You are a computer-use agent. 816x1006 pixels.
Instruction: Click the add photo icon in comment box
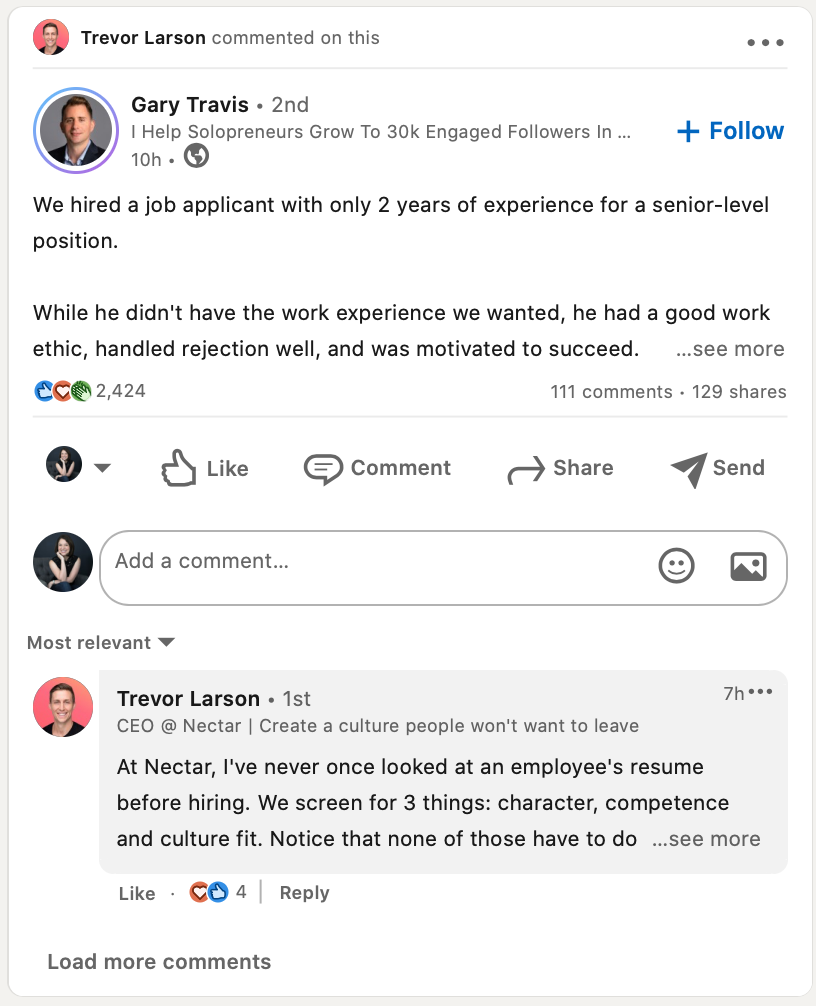748,566
